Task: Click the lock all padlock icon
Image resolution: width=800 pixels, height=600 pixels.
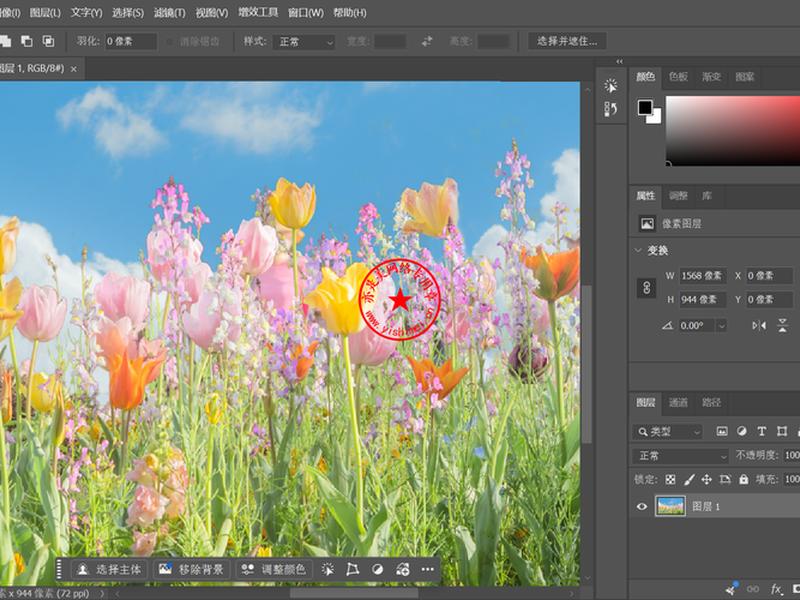Action: point(744,479)
